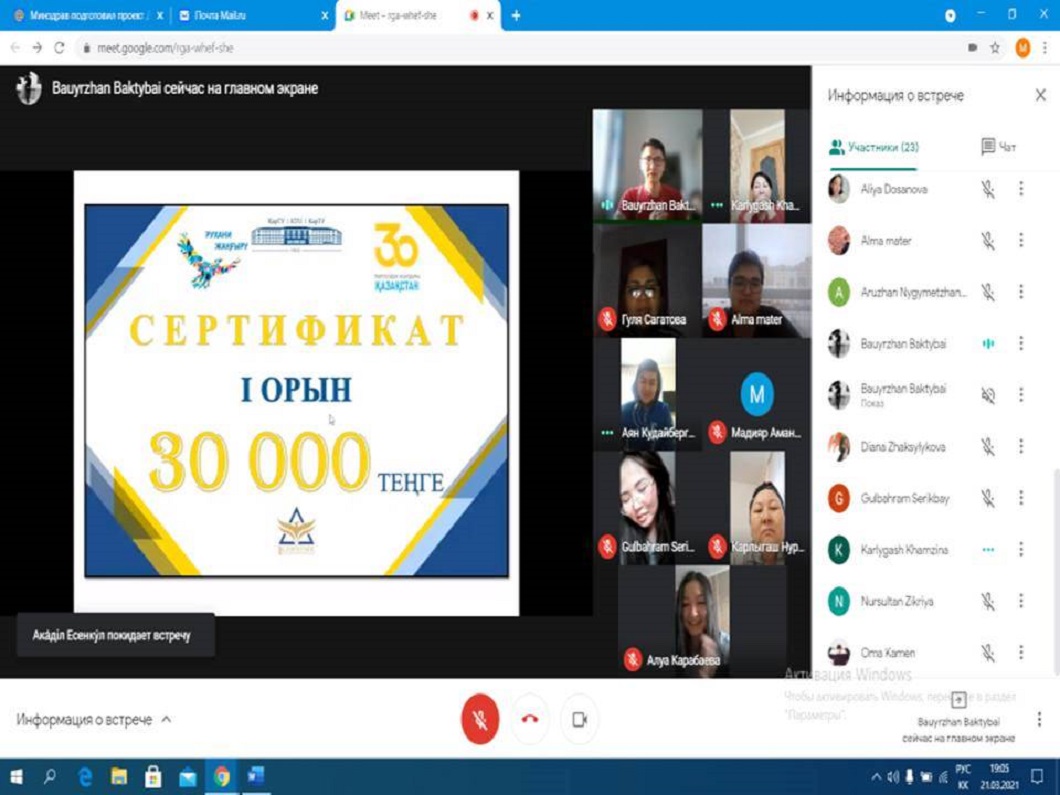Image resolution: width=1060 pixels, height=795 pixels.
Task: Switch to the Почта Mail.ru browser tab
Action: point(250,16)
